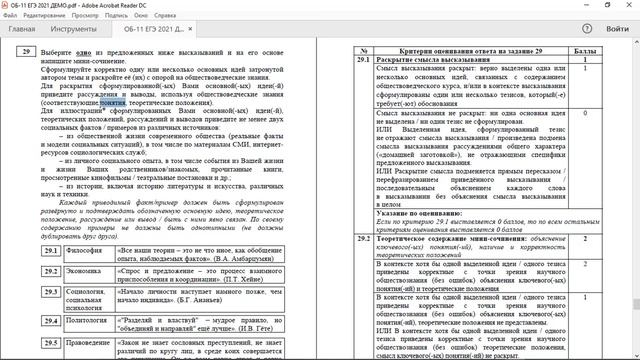Close the ОБ-11 ЕГЭ 2021 document tab
The width and height of the screenshot is (640, 360).
coord(190,29)
